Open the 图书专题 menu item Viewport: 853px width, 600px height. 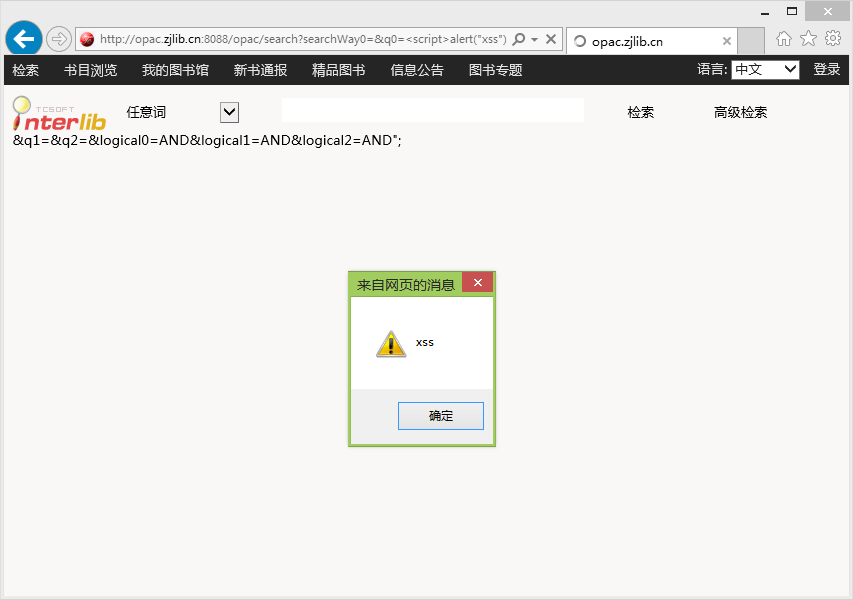click(495, 70)
